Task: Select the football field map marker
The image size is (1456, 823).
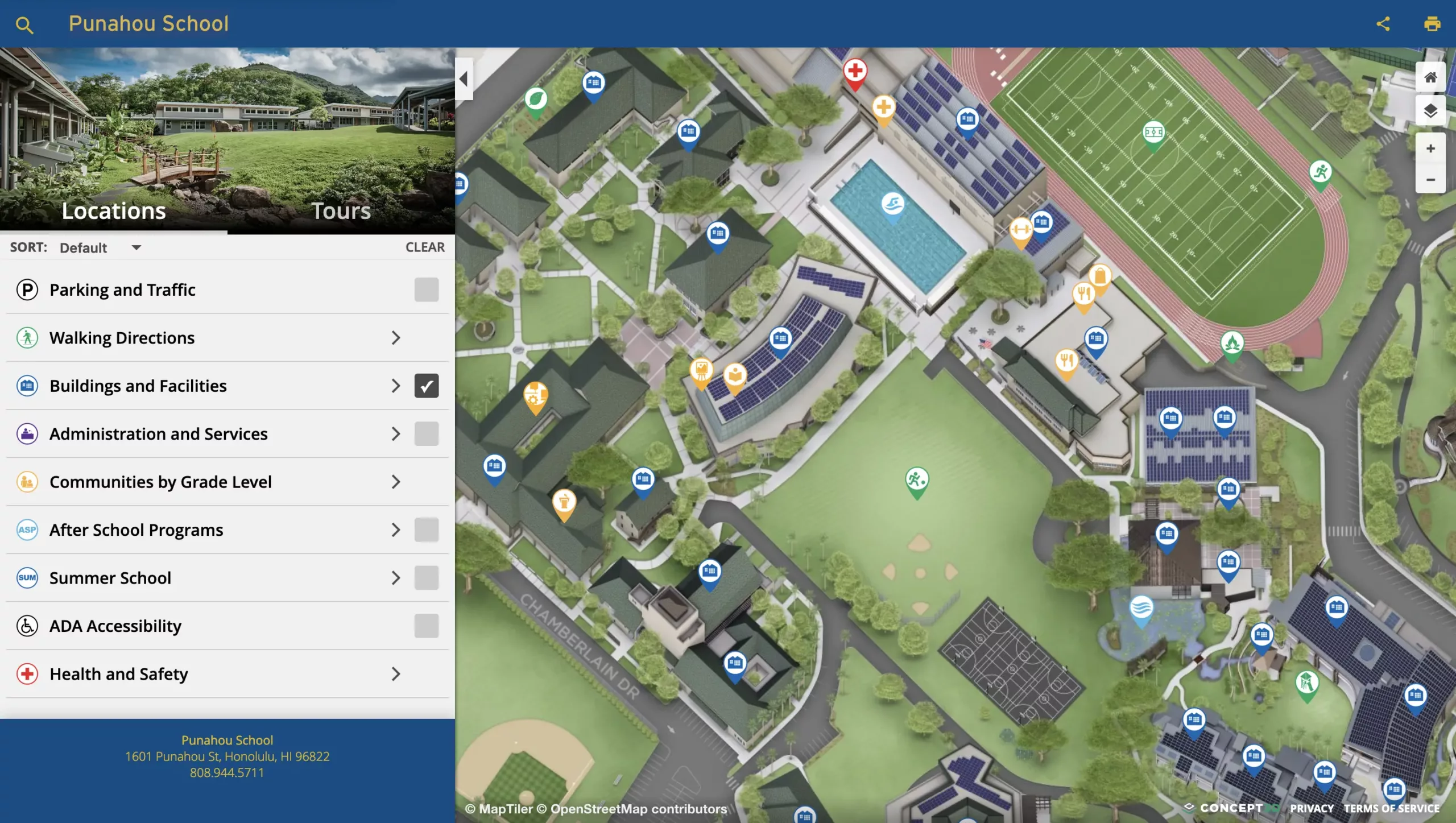Action: point(1153,136)
